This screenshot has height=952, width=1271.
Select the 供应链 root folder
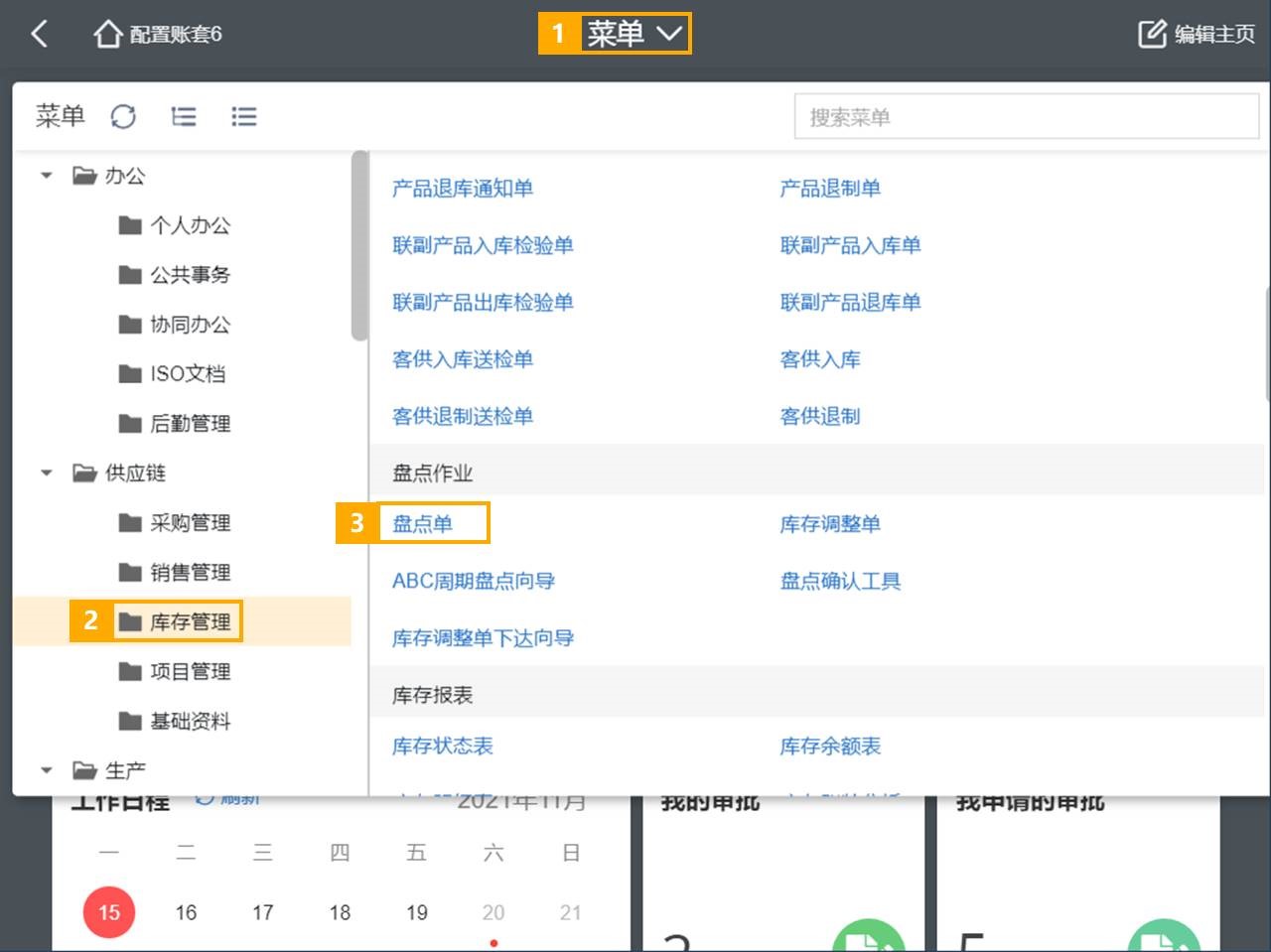click(119, 474)
